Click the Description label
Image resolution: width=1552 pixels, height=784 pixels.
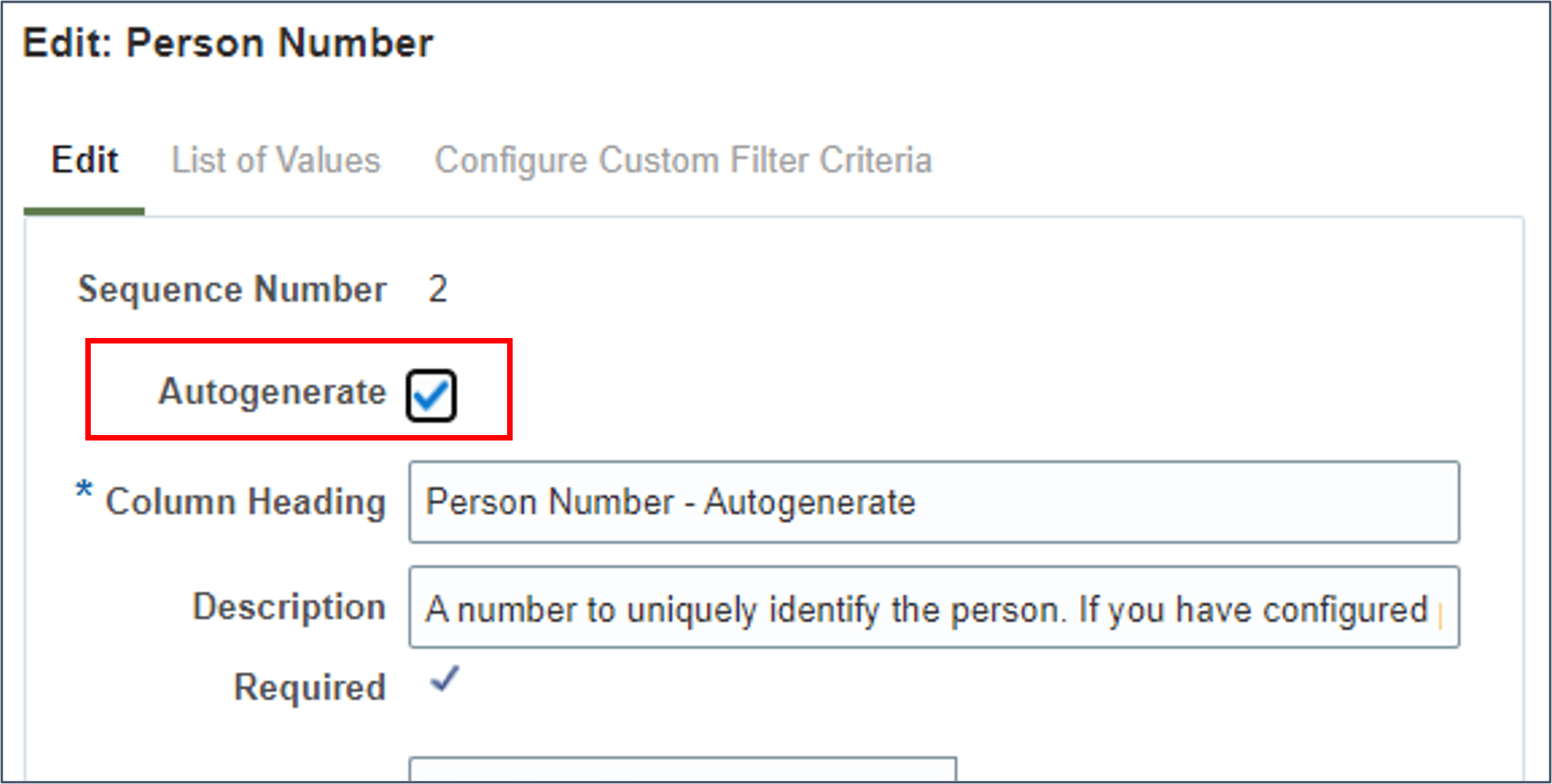point(289,607)
